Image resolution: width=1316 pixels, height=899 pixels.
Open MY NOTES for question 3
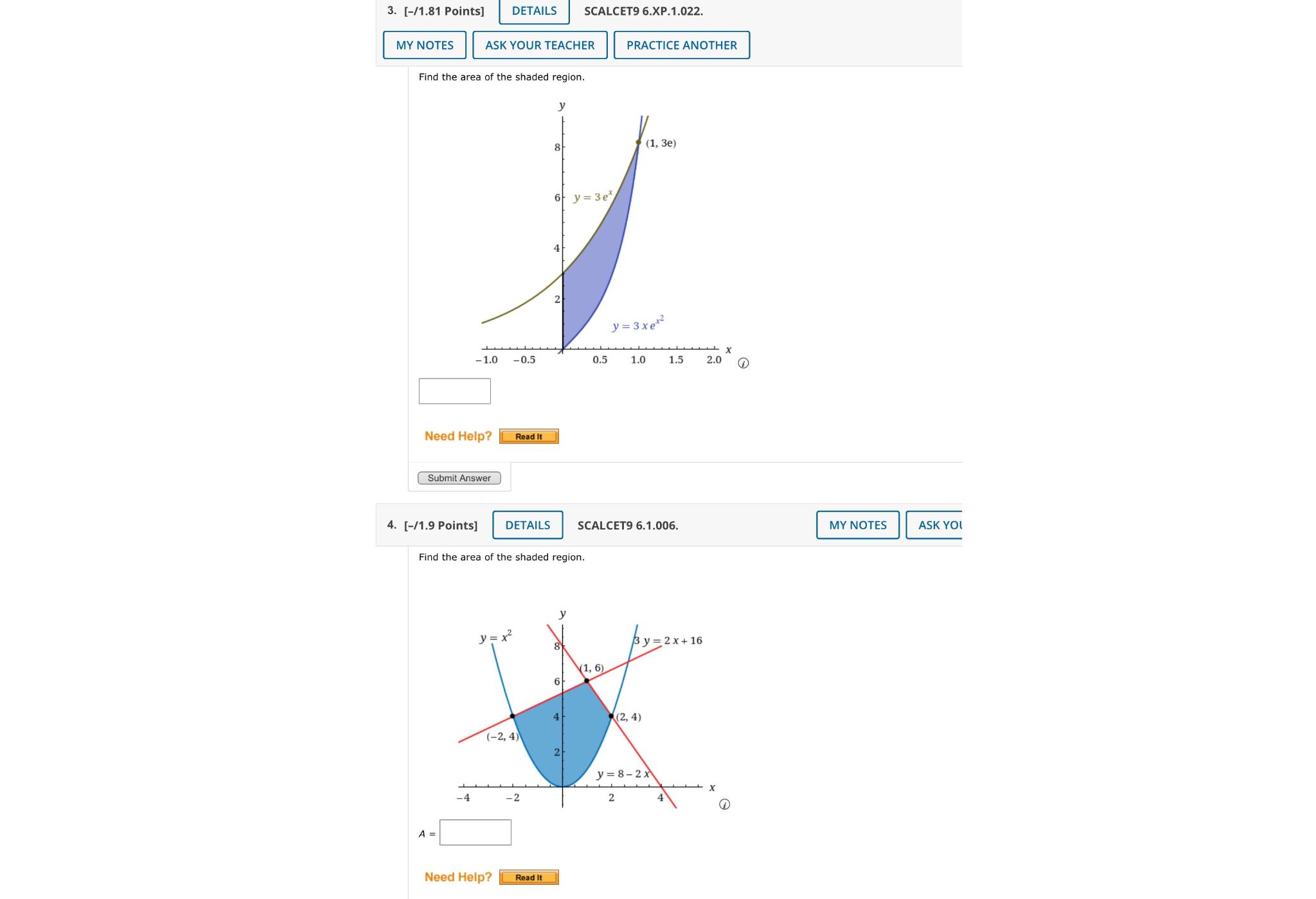coord(423,45)
